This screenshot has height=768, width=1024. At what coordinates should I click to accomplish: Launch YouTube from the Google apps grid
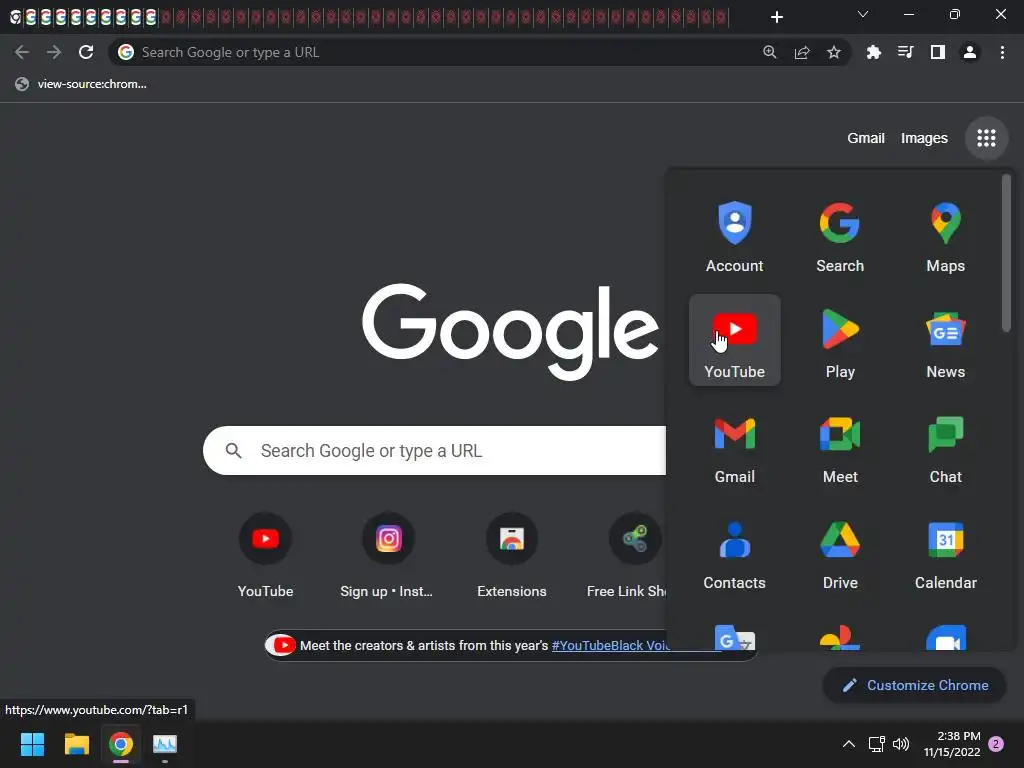[734, 340]
